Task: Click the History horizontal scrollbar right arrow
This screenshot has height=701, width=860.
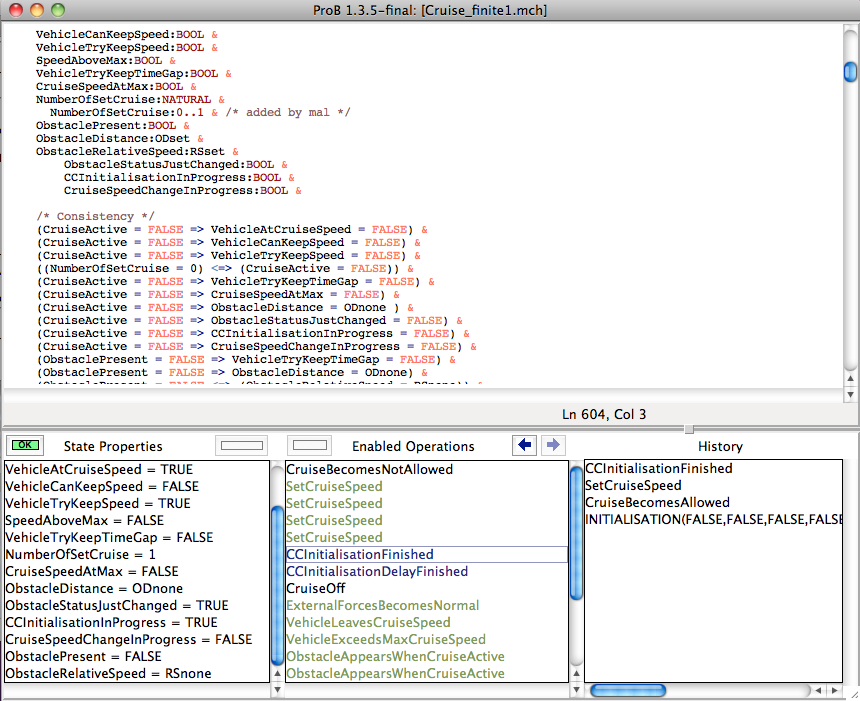Action: tap(836, 690)
